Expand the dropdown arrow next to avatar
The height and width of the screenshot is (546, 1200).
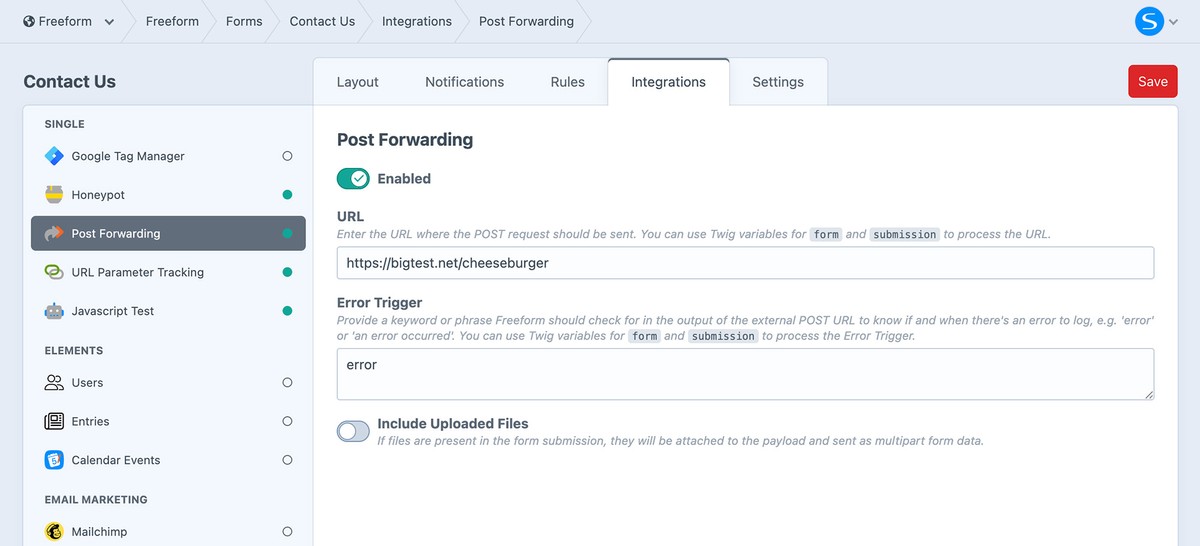[x=1174, y=22]
